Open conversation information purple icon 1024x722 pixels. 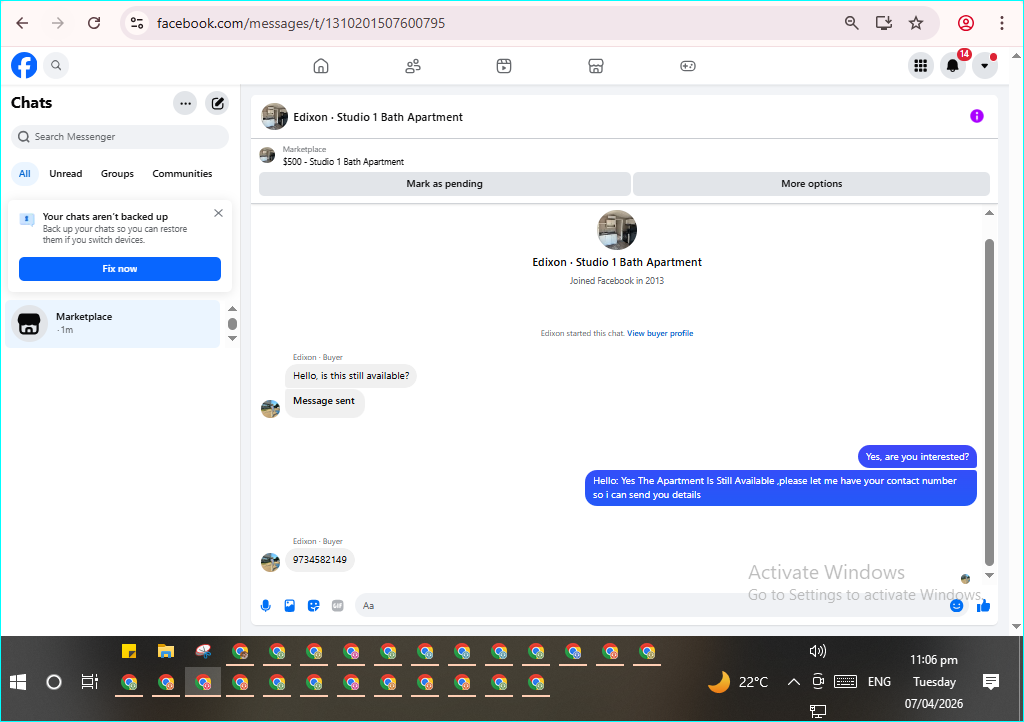[x=976, y=116]
